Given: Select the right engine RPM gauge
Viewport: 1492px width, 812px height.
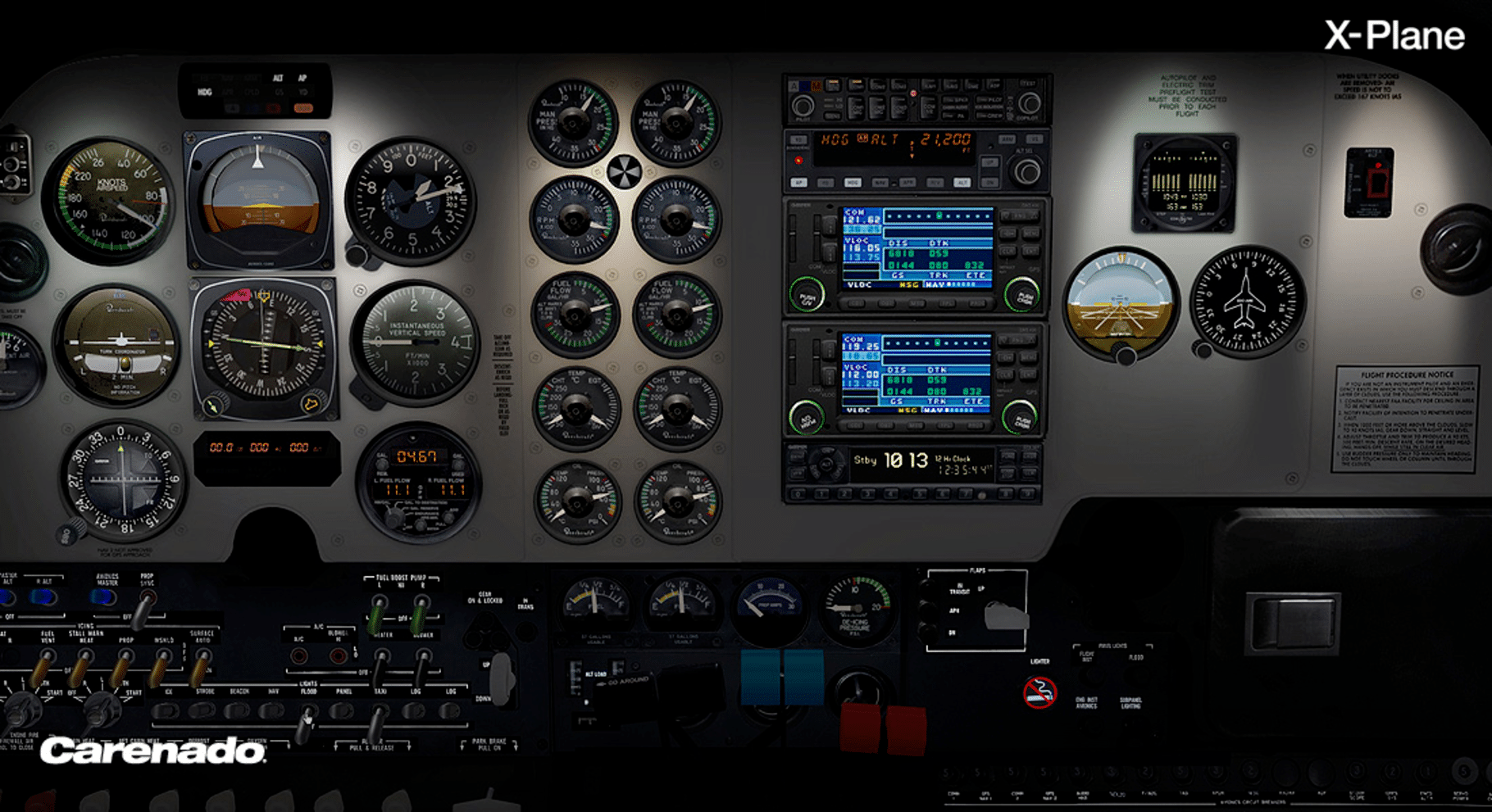Looking at the screenshot, I should [x=676, y=220].
